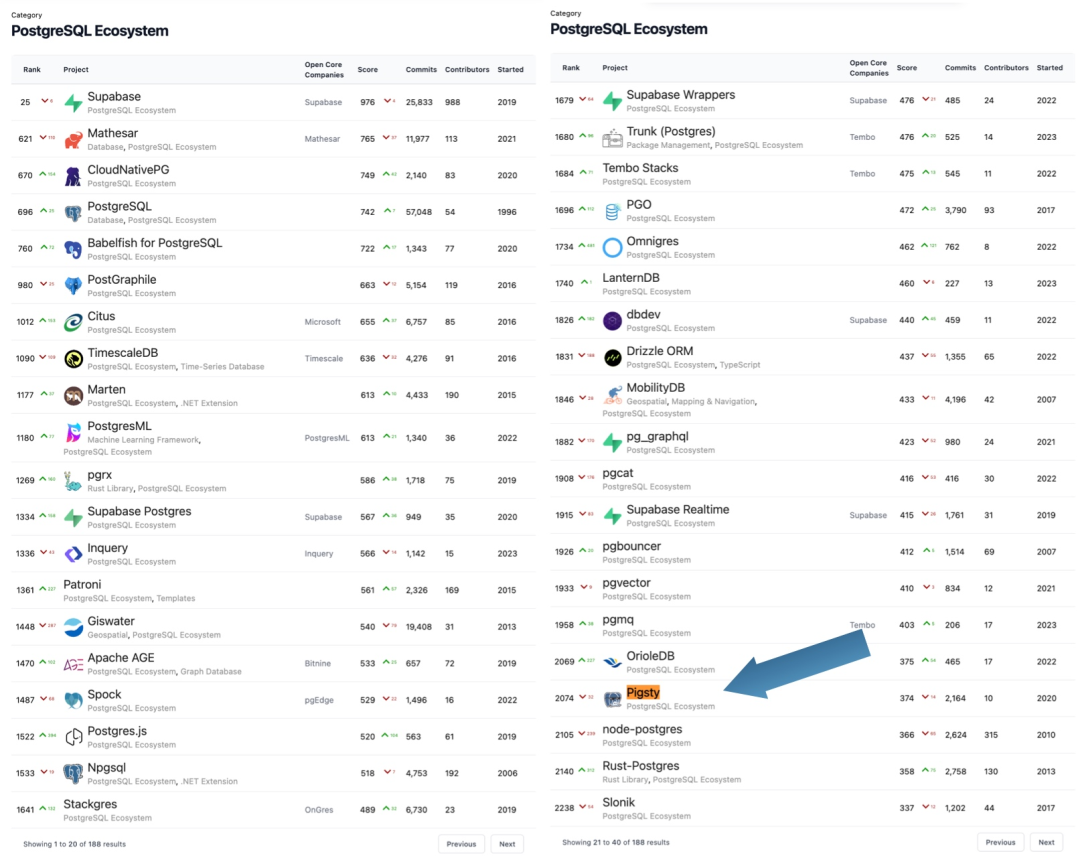This screenshot has height=856, width=1080.
Task: Click Next below the right results table
Action: point(1046,842)
